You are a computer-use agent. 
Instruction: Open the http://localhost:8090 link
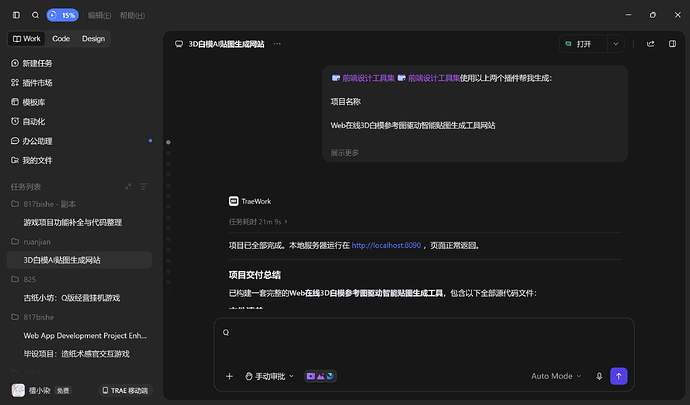point(386,245)
